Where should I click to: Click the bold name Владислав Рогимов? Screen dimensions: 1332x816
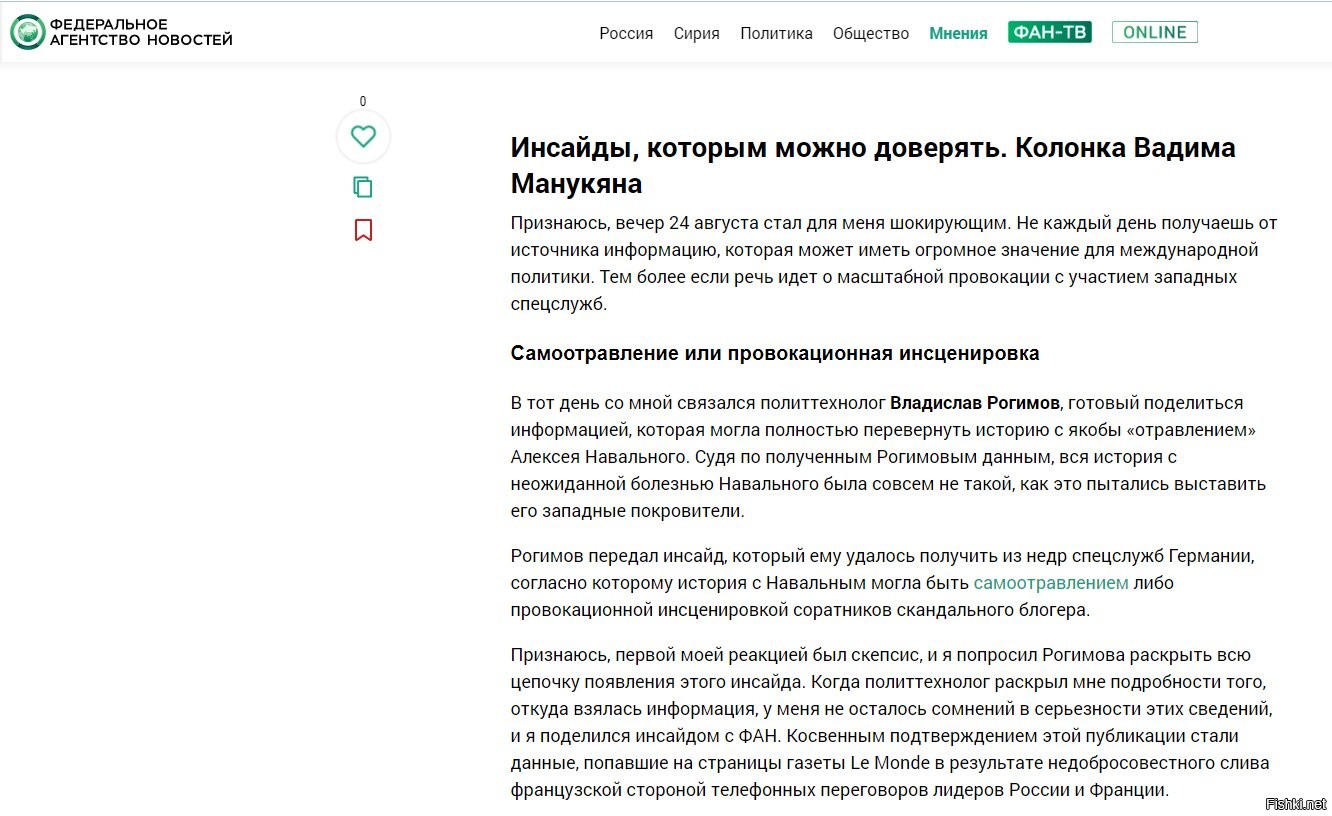coord(974,403)
